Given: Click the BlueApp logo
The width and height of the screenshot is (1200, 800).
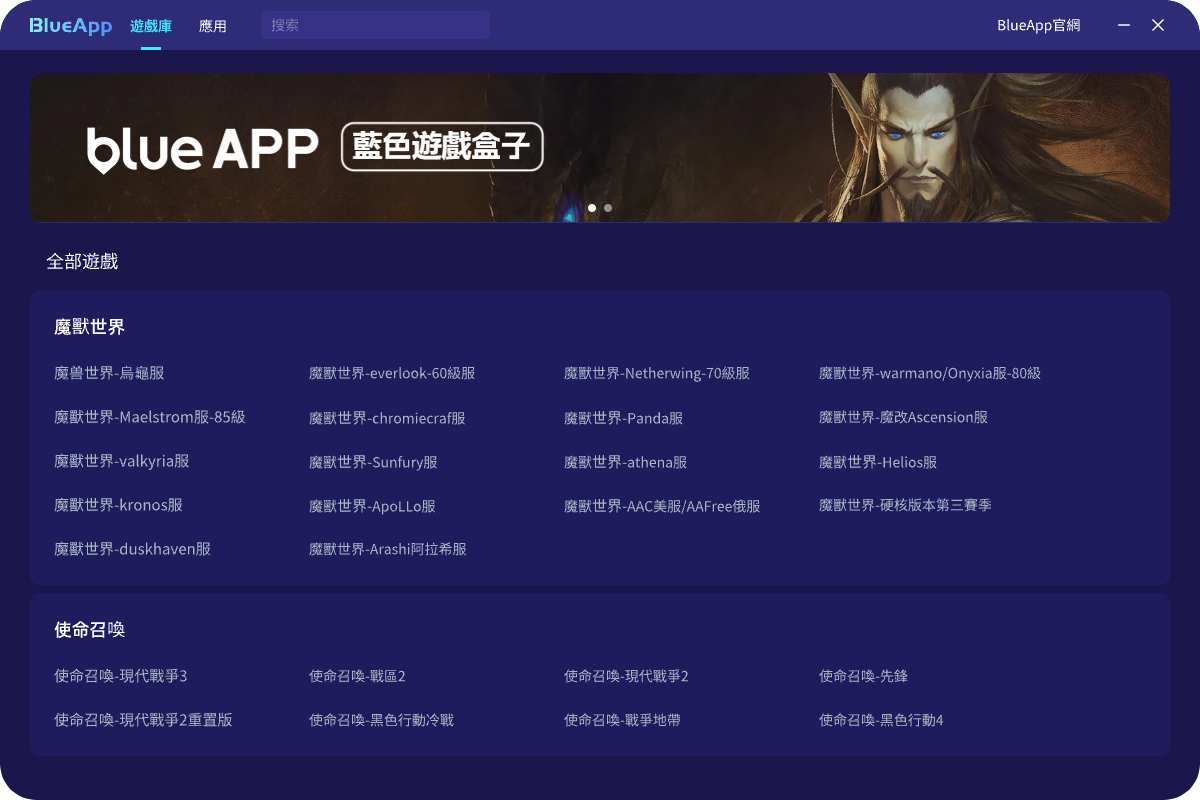Looking at the screenshot, I should click(x=70, y=26).
